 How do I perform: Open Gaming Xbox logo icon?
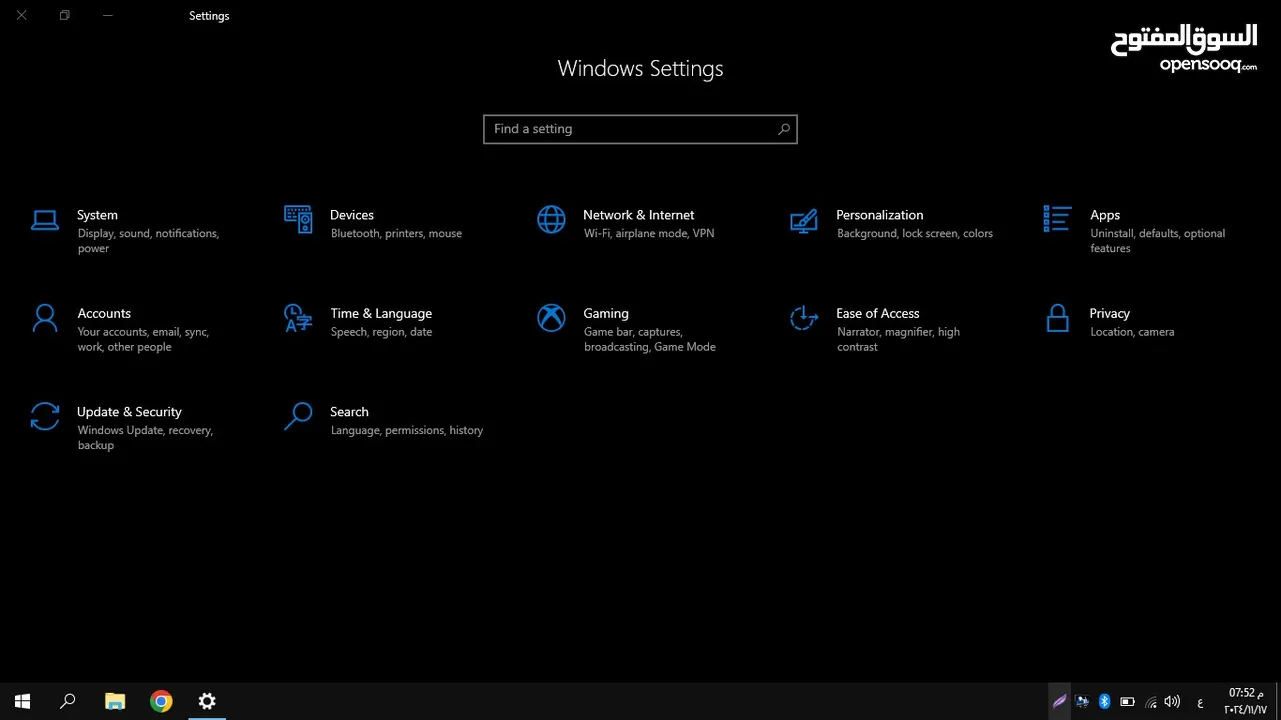[x=551, y=318]
